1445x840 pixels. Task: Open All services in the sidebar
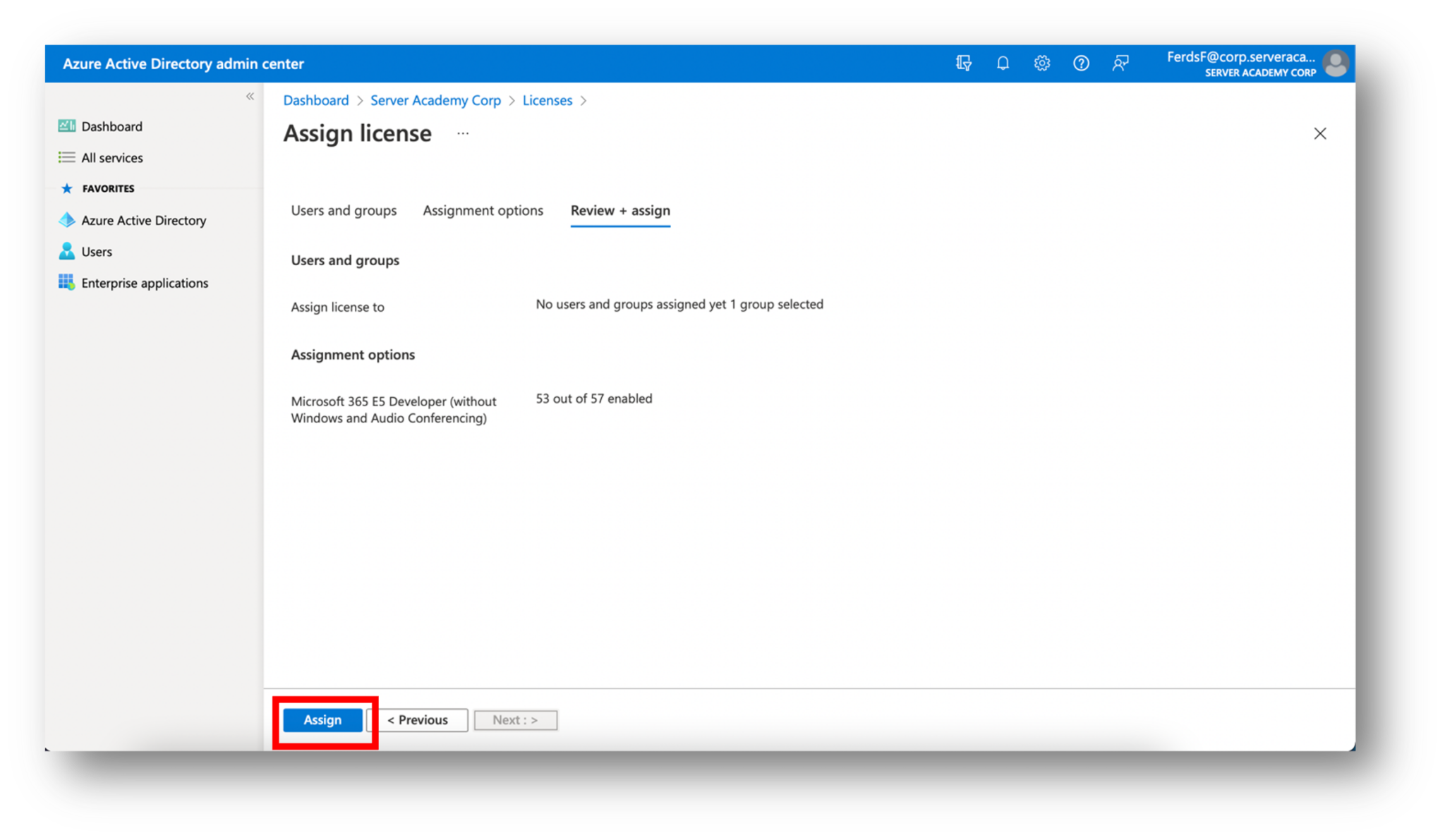(111, 158)
